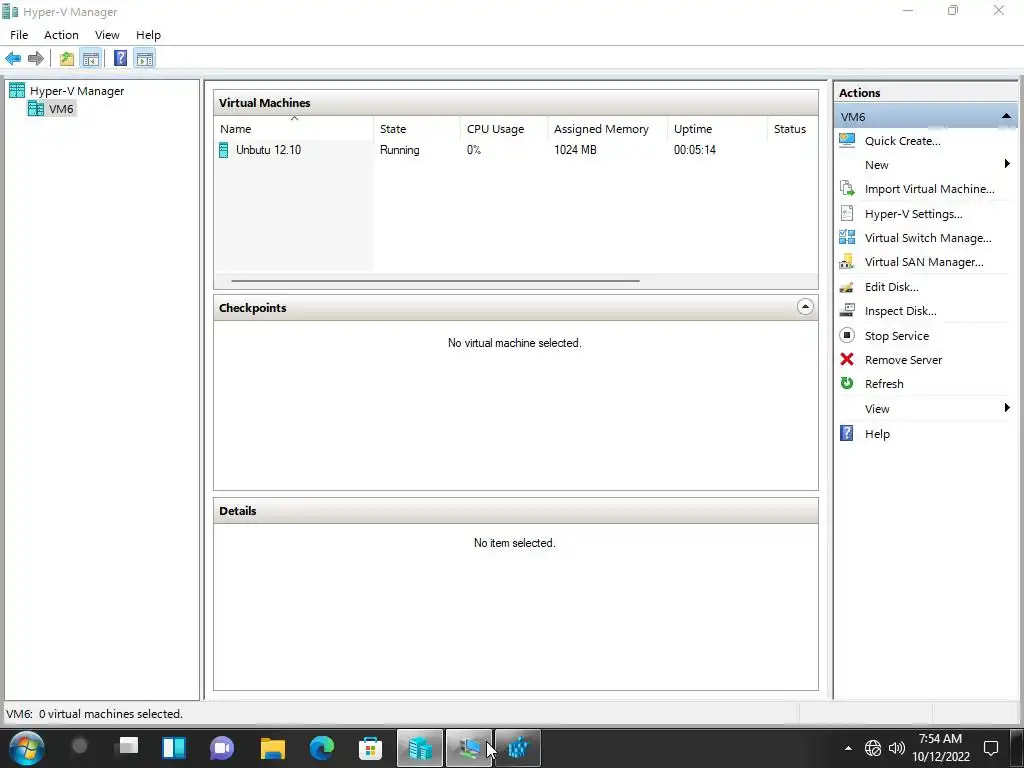Click the Inspect Disk icon

click(x=847, y=311)
